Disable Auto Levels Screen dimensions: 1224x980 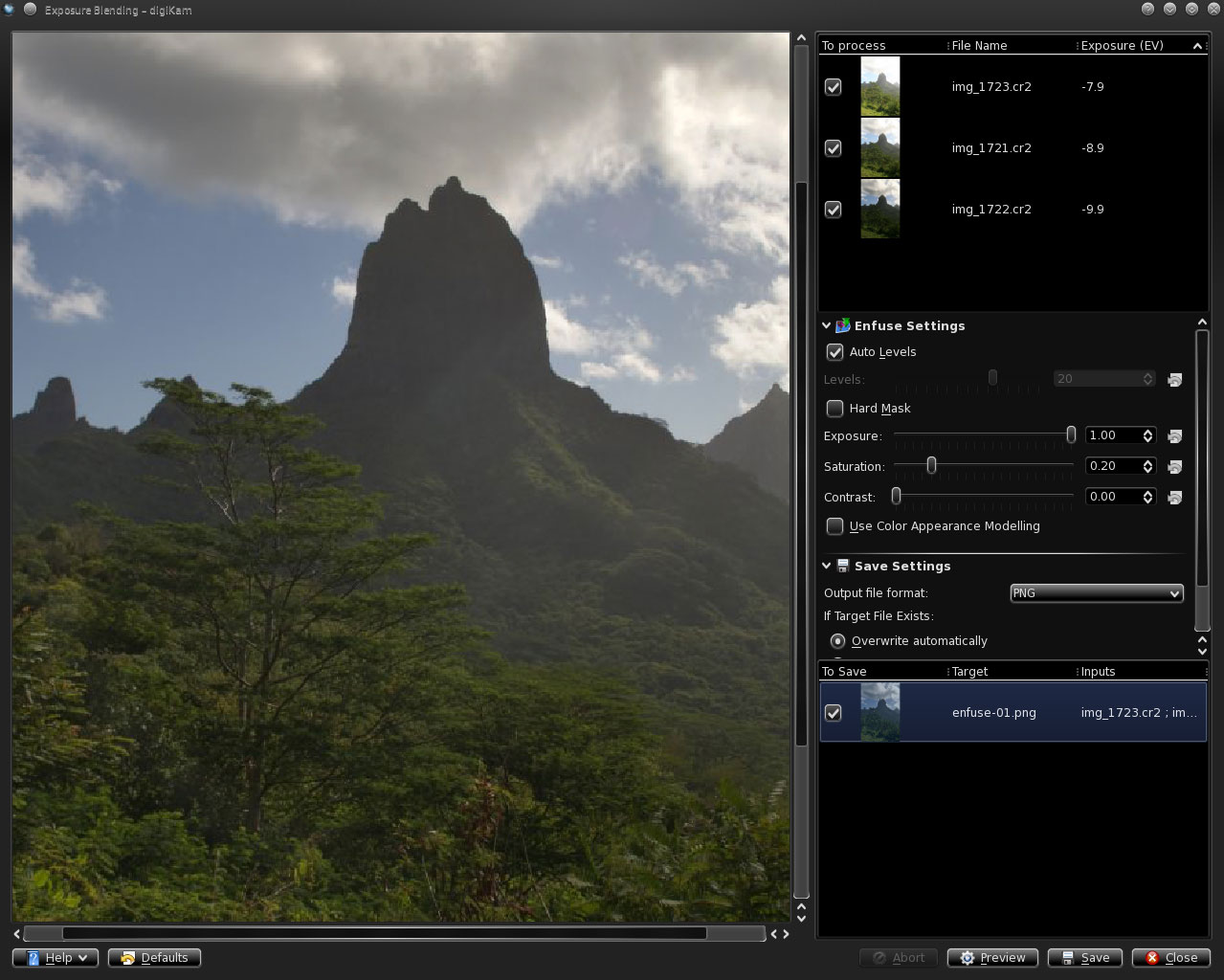click(835, 352)
